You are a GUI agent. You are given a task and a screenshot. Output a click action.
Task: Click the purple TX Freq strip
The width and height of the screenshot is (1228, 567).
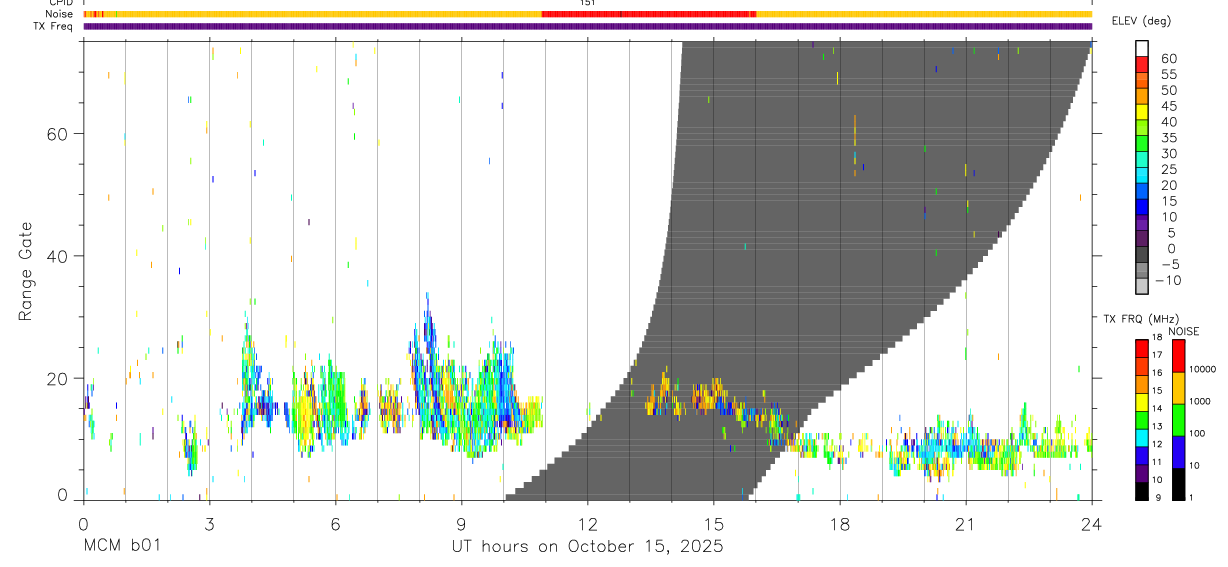(587, 27)
